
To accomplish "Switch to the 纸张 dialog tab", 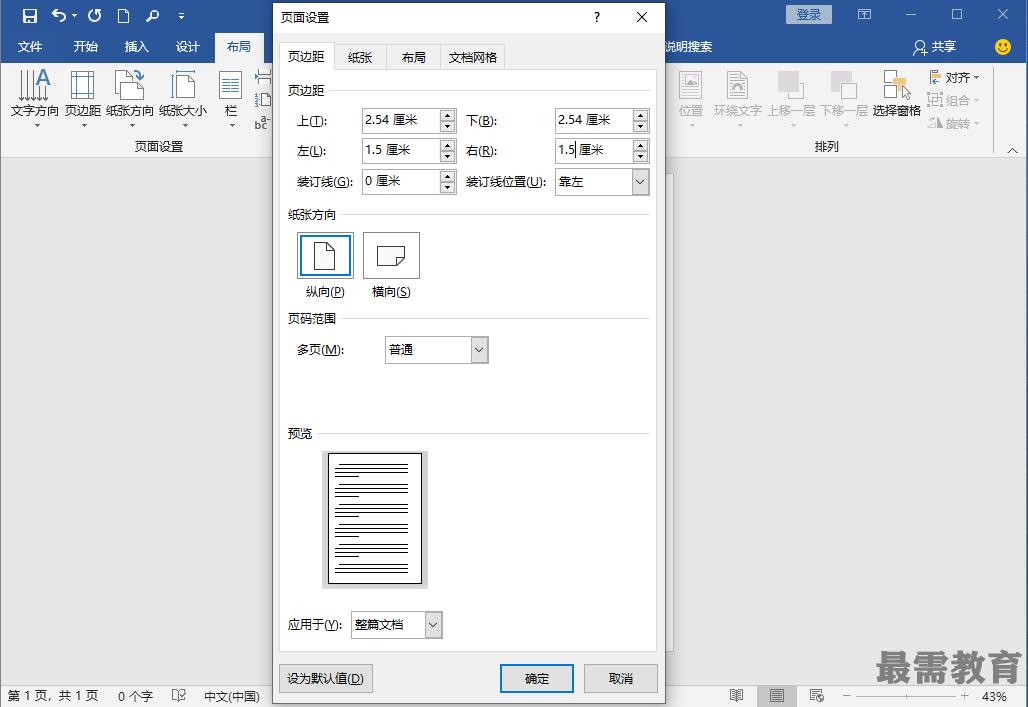I will click(x=360, y=58).
